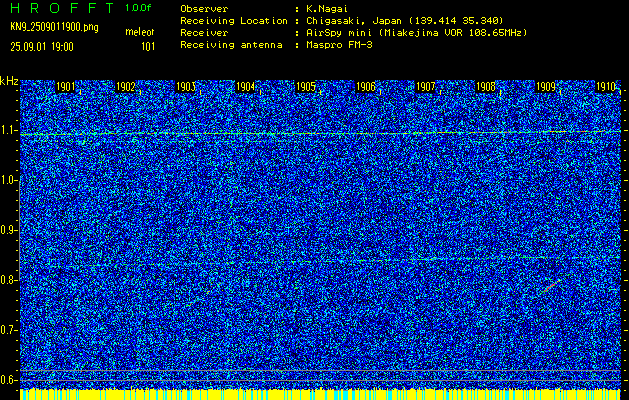Click the 0.6 frequency axis label
Screen dimensions: 629x400
pyautogui.click(x=9, y=380)
